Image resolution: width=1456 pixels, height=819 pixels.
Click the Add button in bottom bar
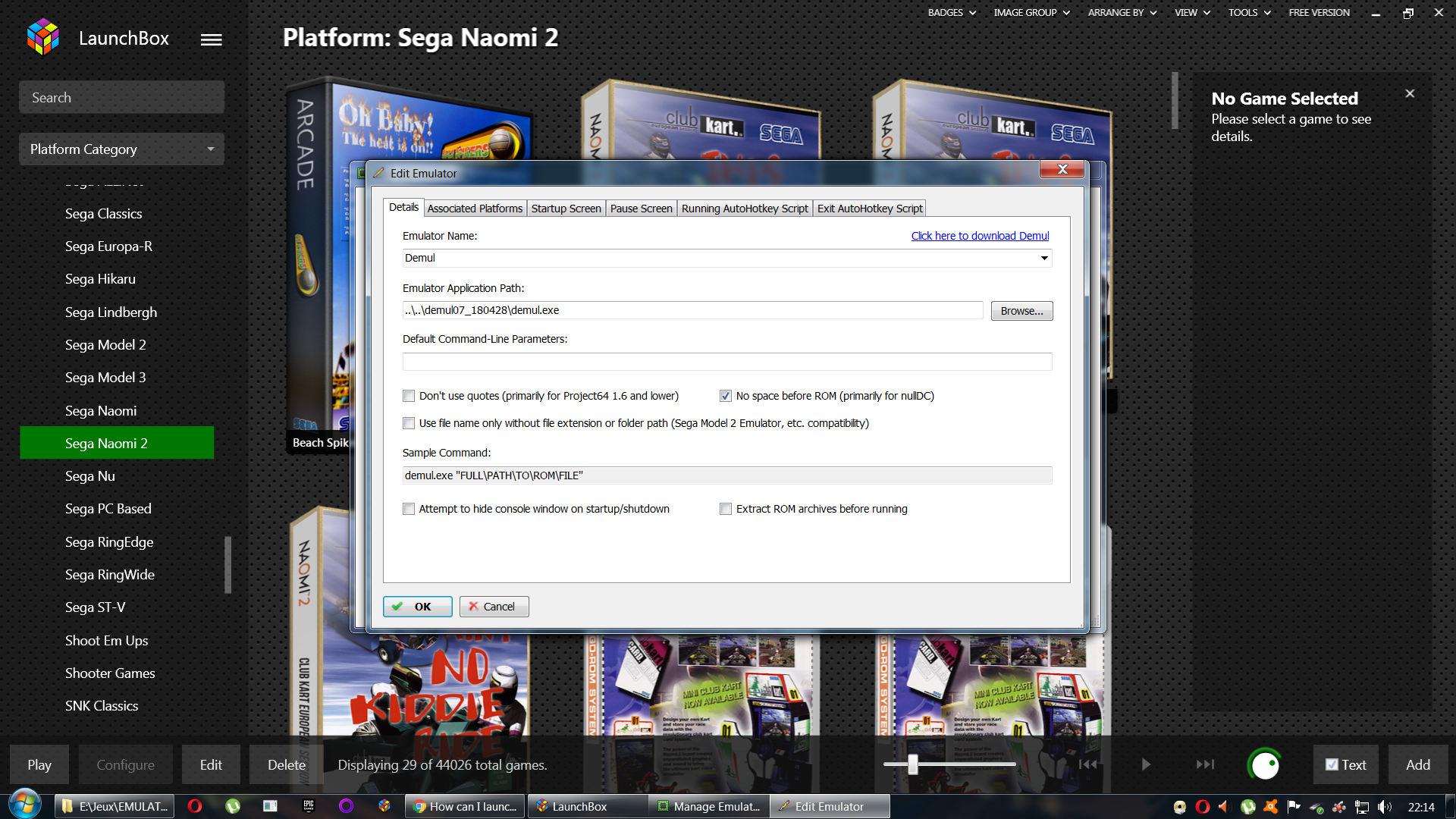(1418, 764)
